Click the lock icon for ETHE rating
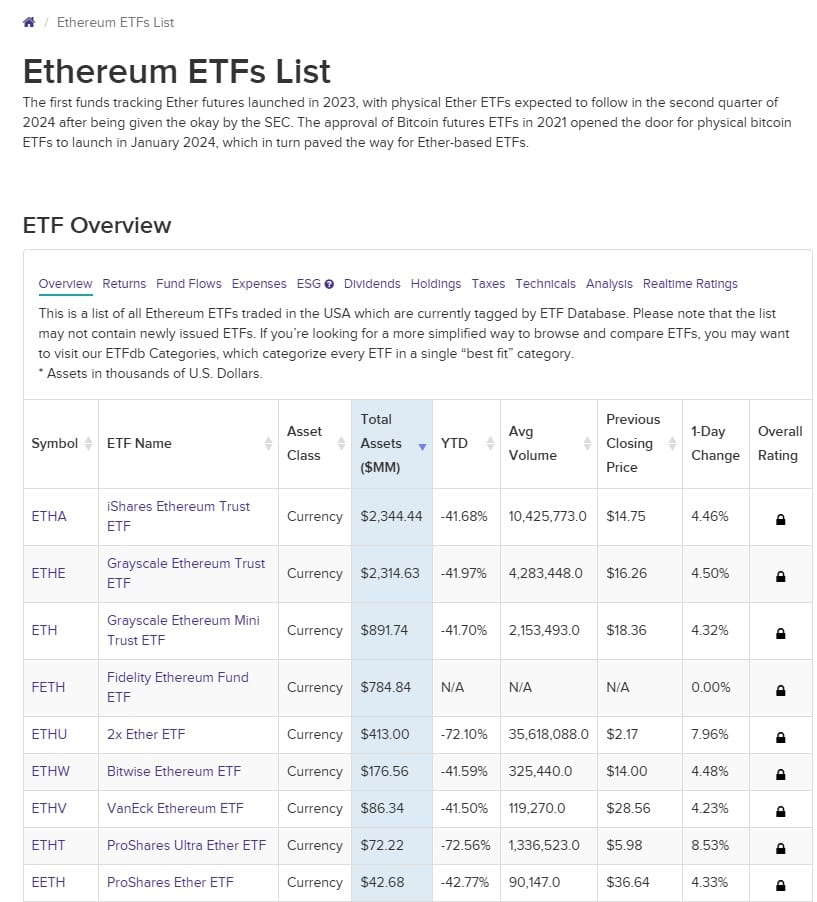 pos(780,576)
